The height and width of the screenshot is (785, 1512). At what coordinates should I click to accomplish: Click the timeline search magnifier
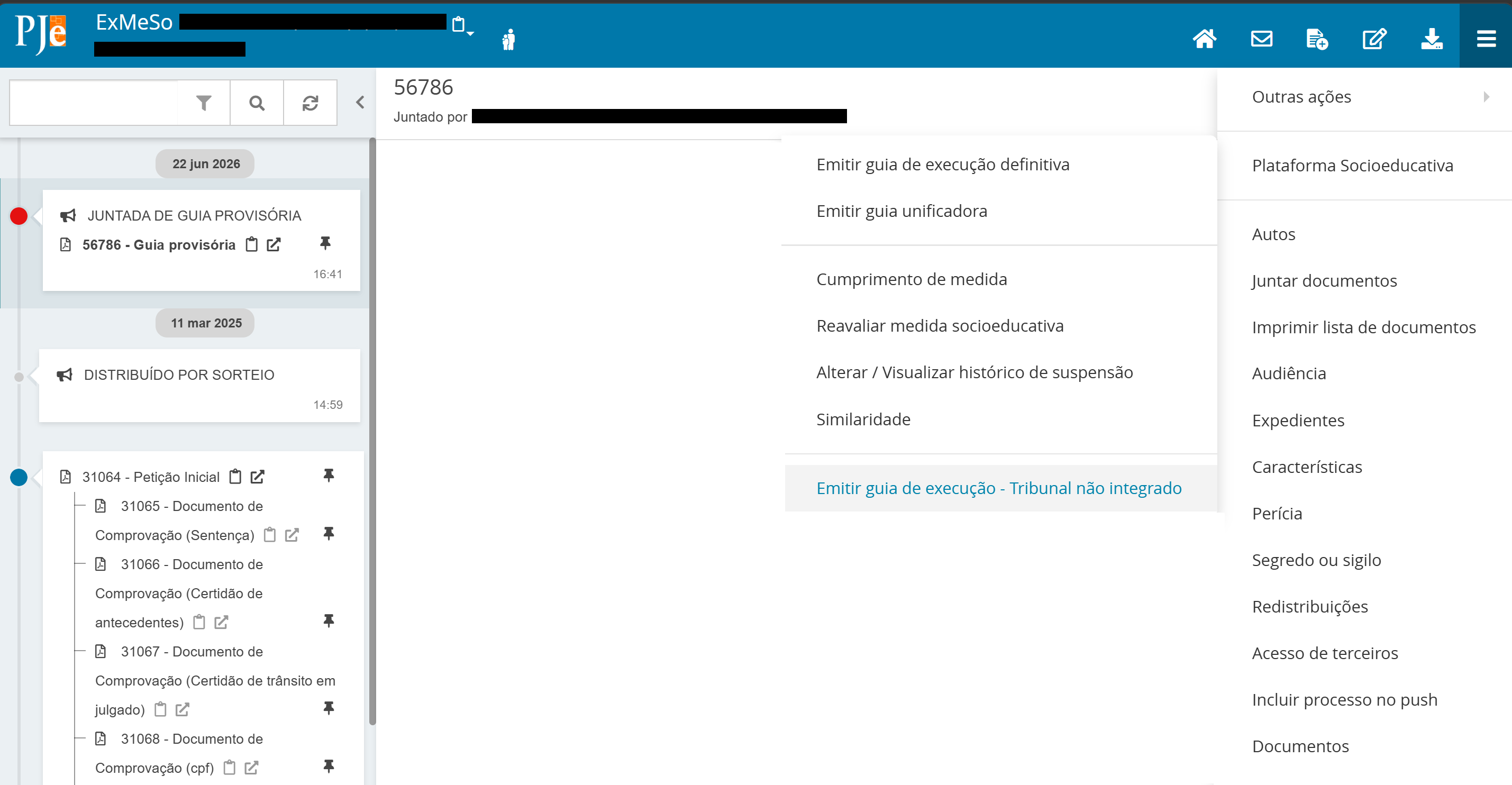click(x=257, y=103)
